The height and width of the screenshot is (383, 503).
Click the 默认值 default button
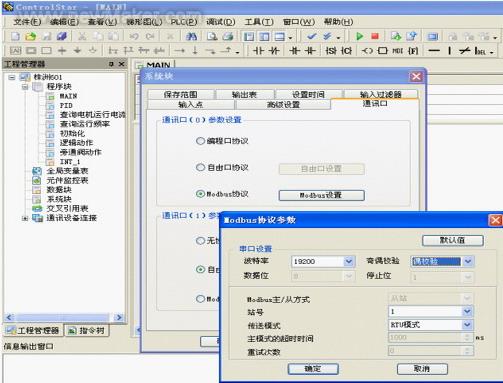[x=453, y=240]
